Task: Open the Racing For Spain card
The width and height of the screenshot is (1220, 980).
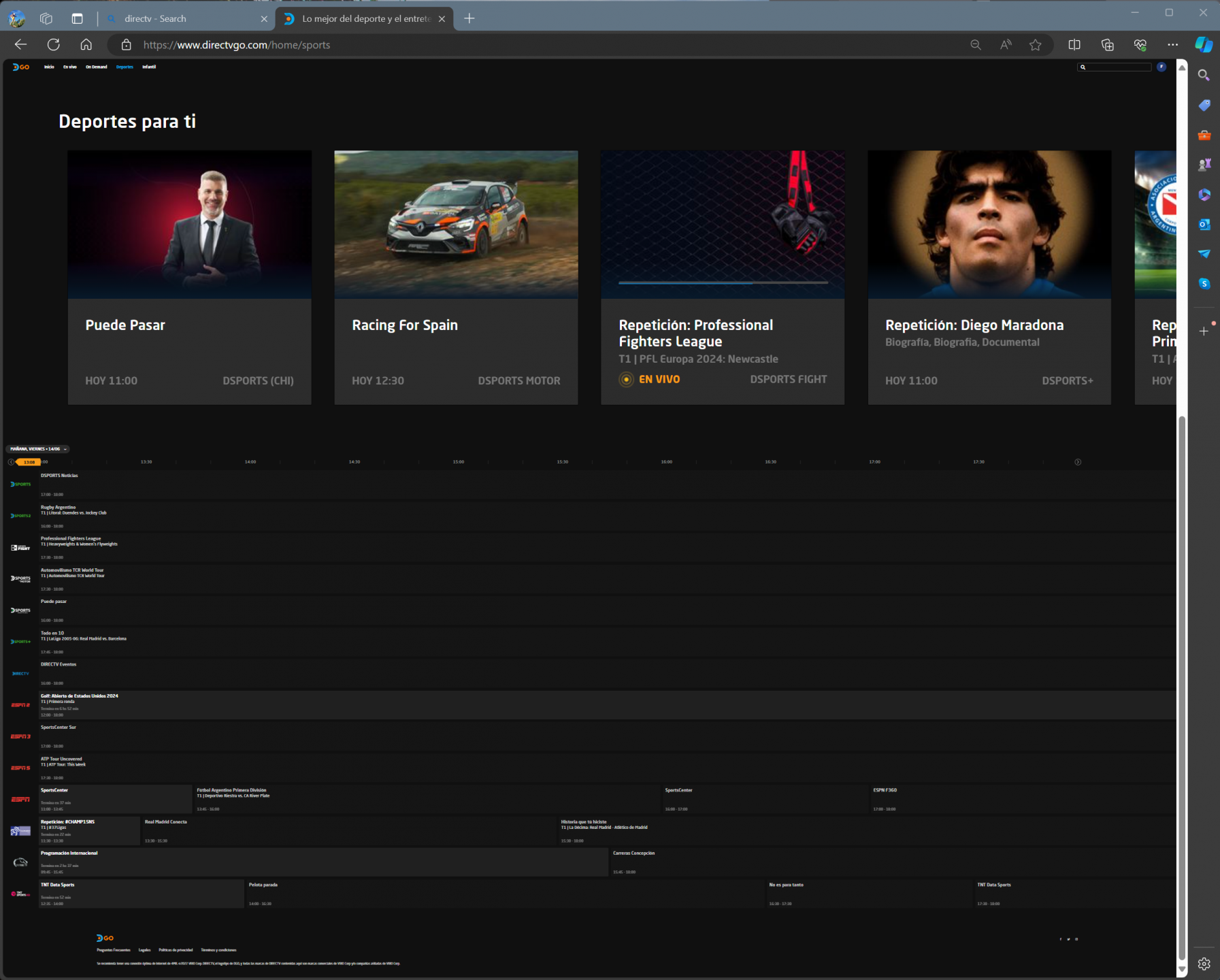Action: (x=456, y=278)
